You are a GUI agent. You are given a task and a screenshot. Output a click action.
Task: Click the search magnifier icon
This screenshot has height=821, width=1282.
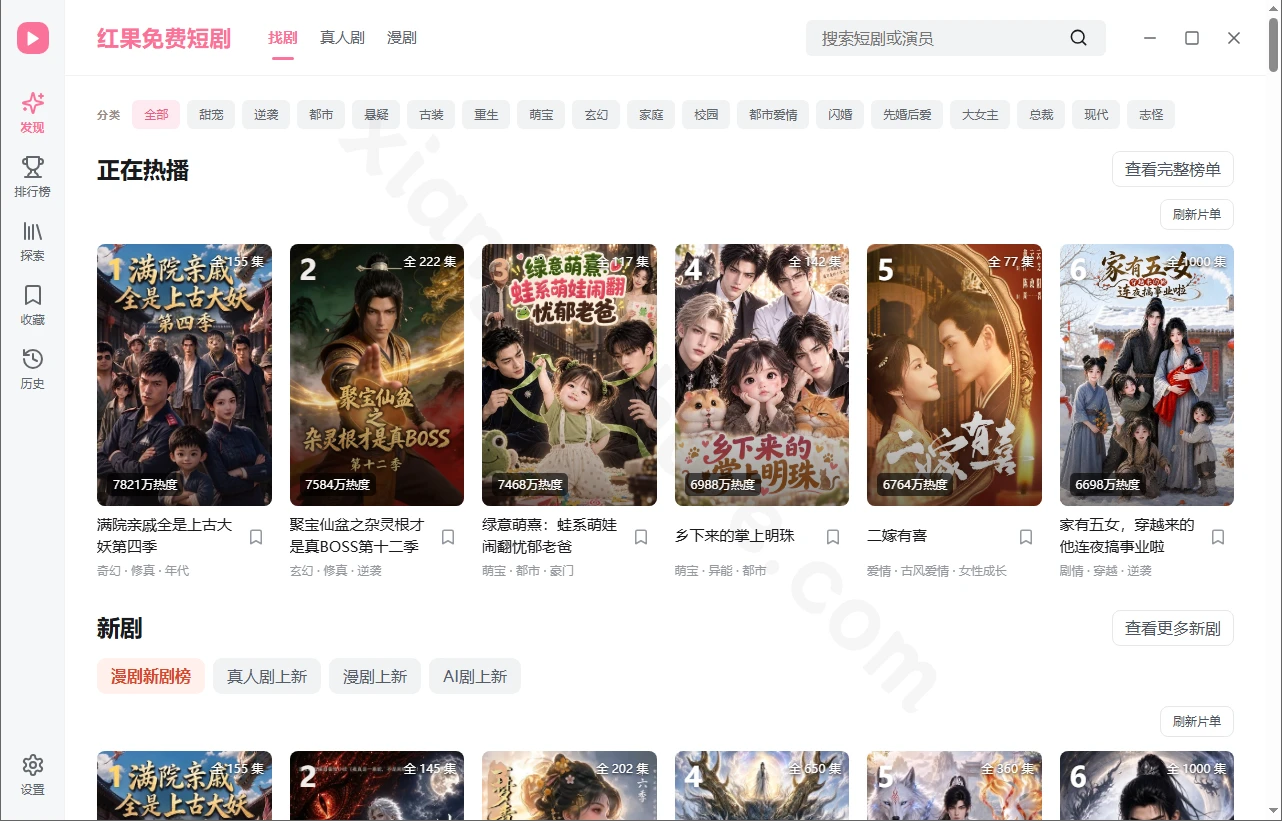pyautogui.click(x=1078, y=38)
